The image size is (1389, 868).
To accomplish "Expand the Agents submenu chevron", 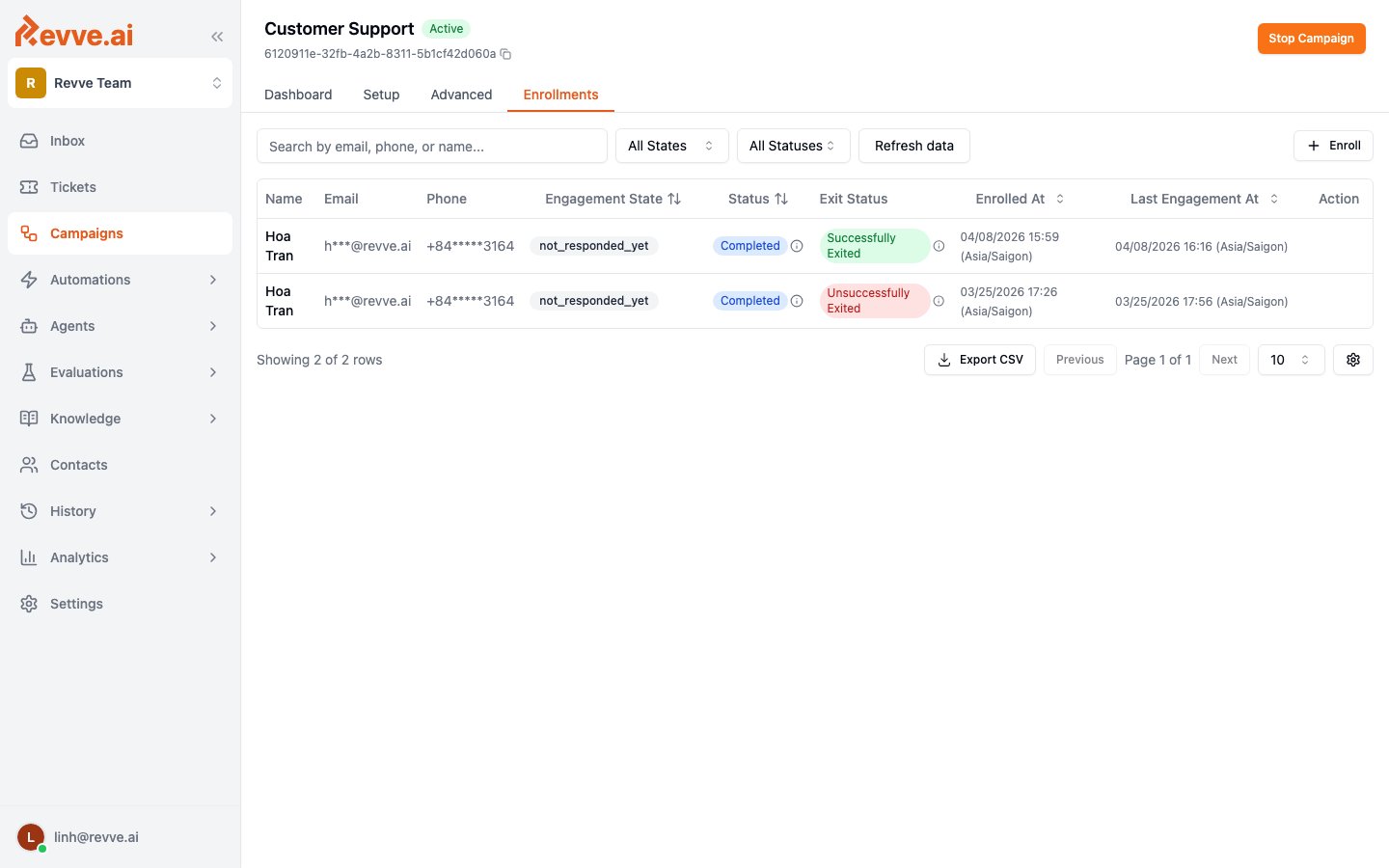I will tap(213, 326).
